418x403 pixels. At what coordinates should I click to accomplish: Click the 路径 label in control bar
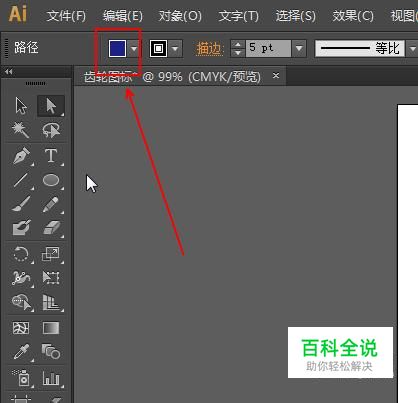coord(26,48)
